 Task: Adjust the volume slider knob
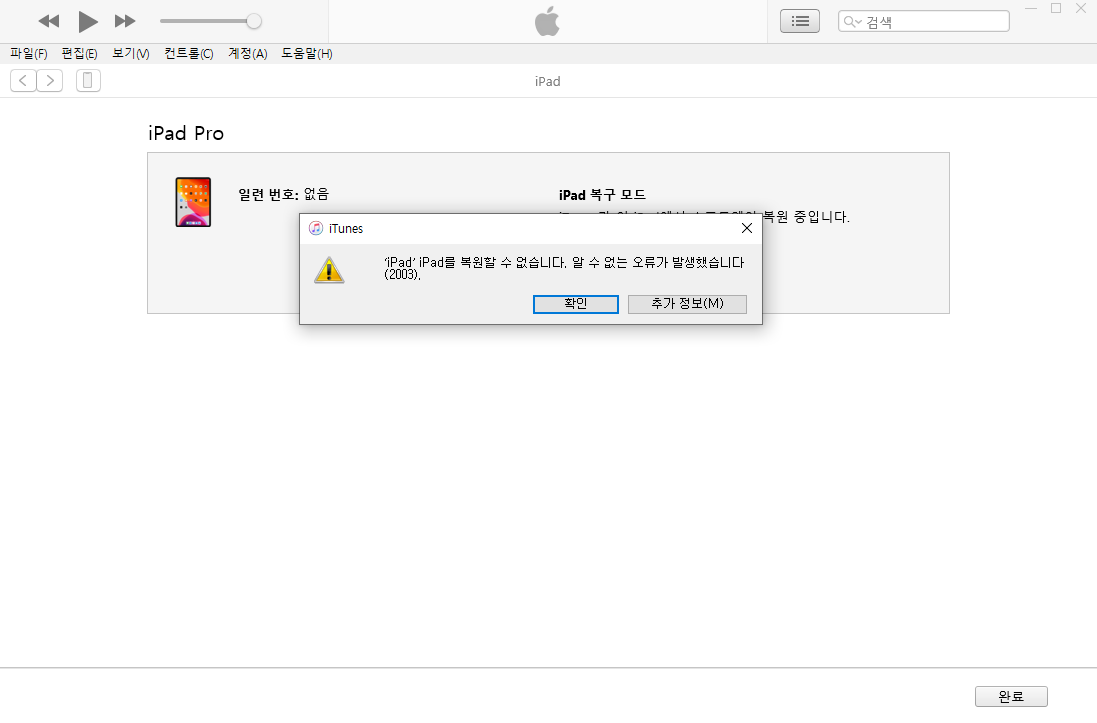point(254,21)
